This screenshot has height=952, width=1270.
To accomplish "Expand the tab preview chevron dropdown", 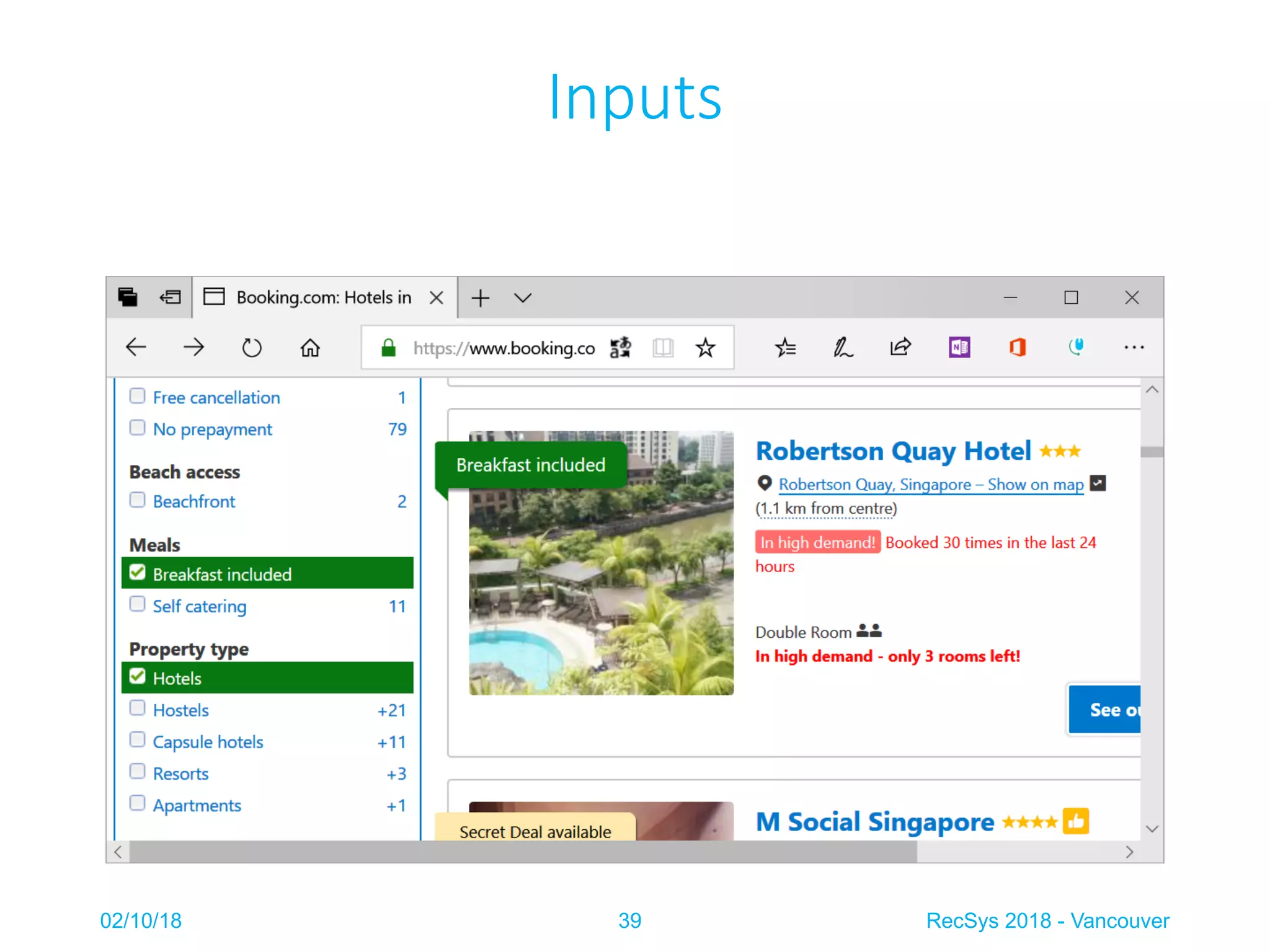I will [x=523, y=298].
